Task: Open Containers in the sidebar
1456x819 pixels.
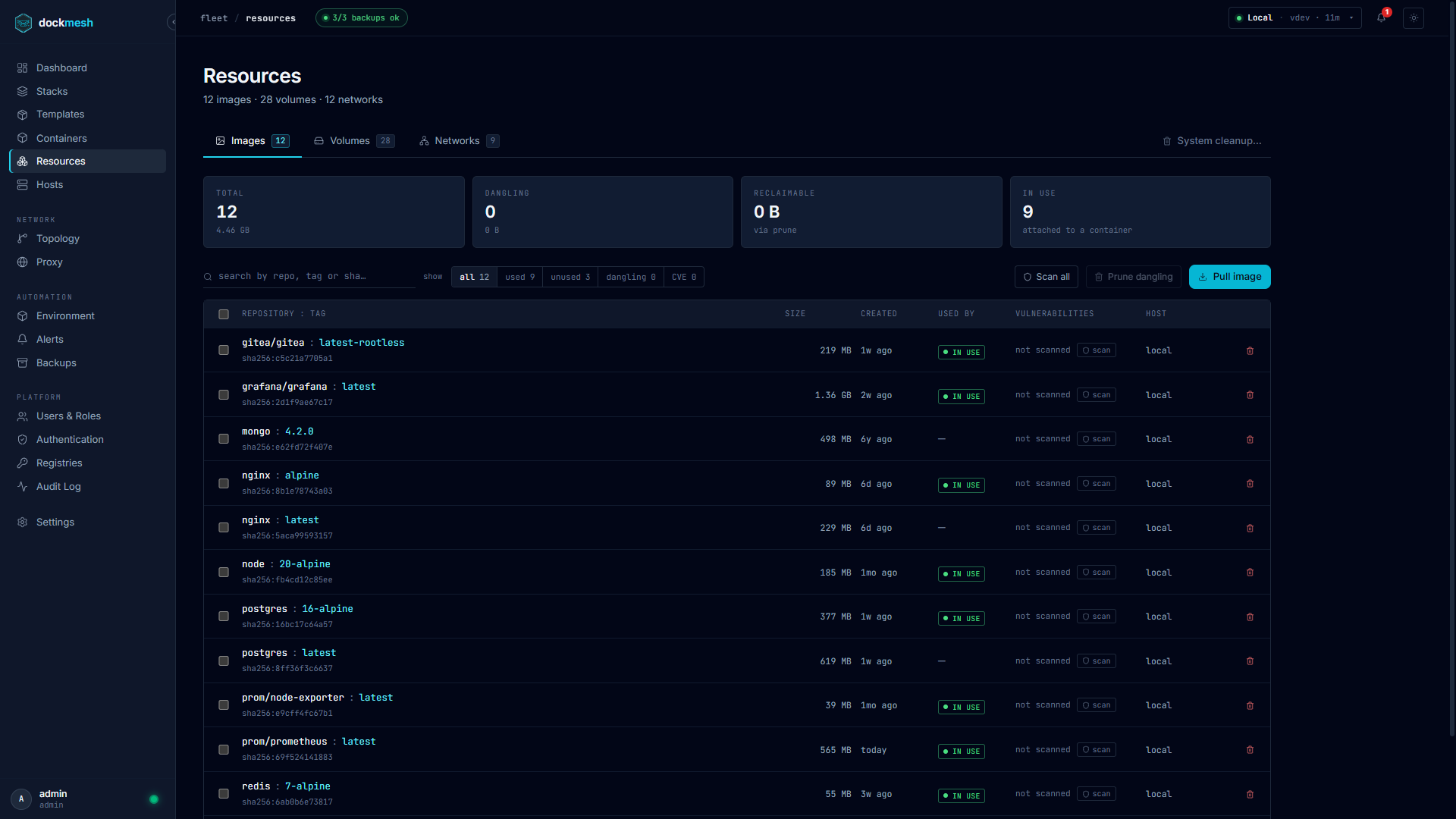Action: click(x=87, y=138)
